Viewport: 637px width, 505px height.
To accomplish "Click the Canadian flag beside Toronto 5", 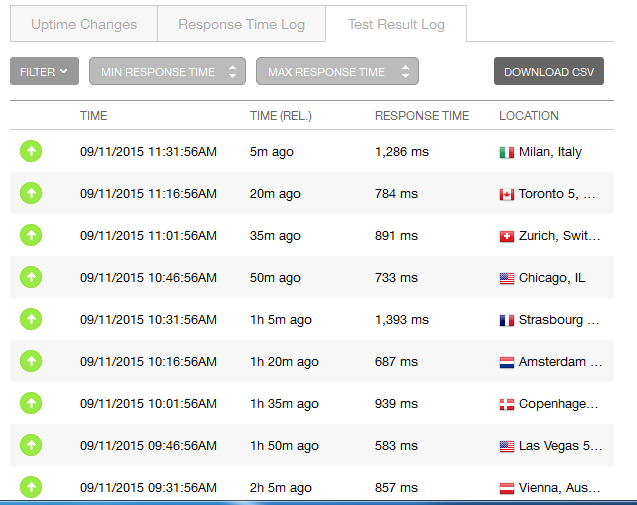I will click(x=507, y=195).
